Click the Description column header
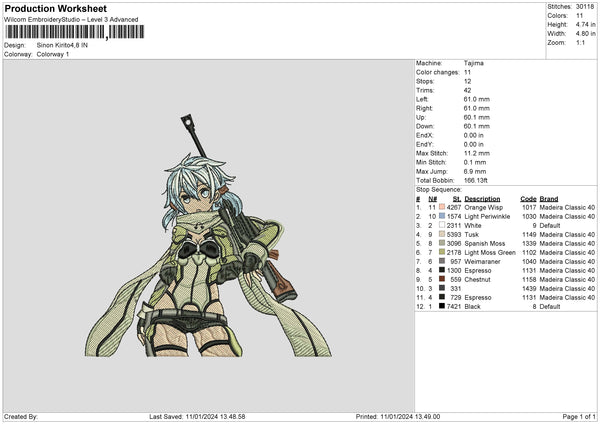The height and width of the screenshot is (424, 600). (x=482, y=198)
